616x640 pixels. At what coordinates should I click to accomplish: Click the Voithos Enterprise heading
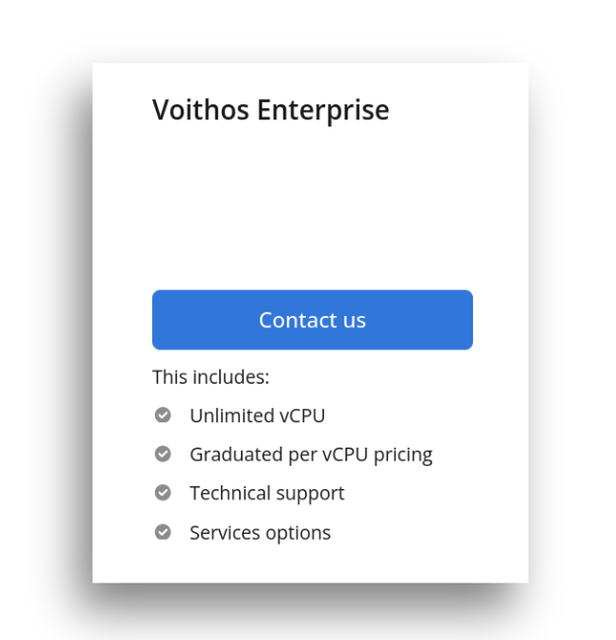pos(270,110)
